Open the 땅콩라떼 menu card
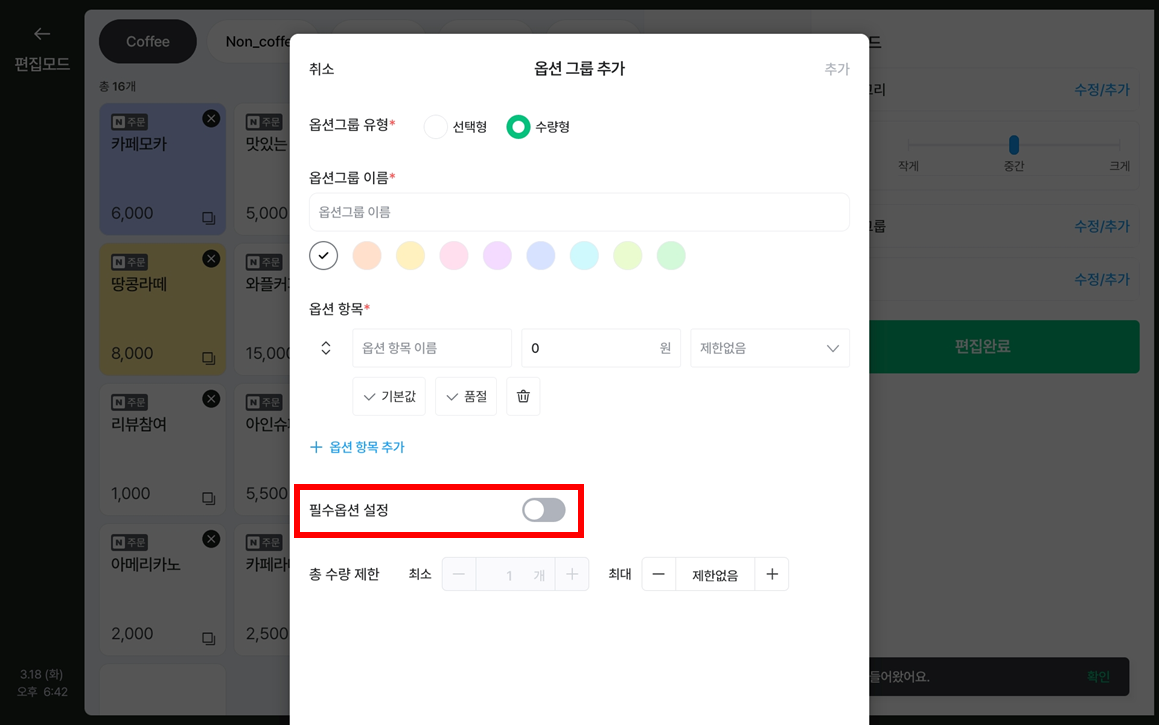Viewport: 1159px width, 725px height. tap(163, 310)
